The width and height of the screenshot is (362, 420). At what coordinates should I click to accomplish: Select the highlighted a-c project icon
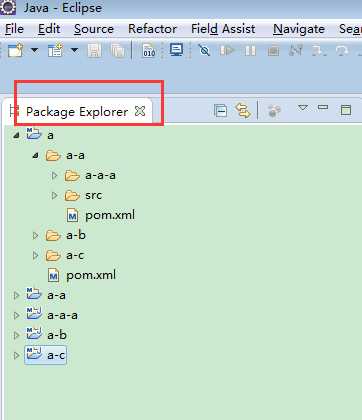[34, 354]
